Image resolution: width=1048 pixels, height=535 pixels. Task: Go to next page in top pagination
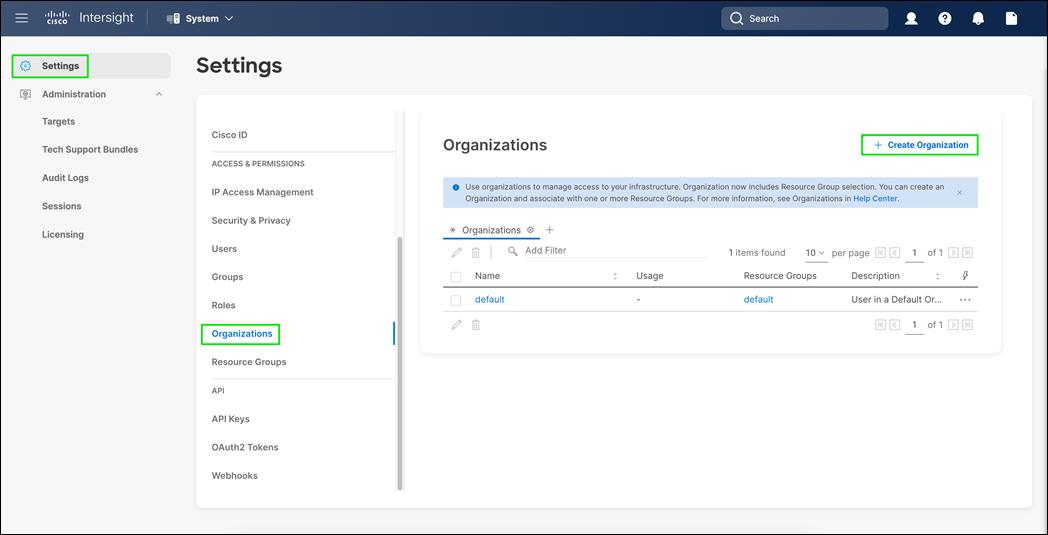point(953,253)
